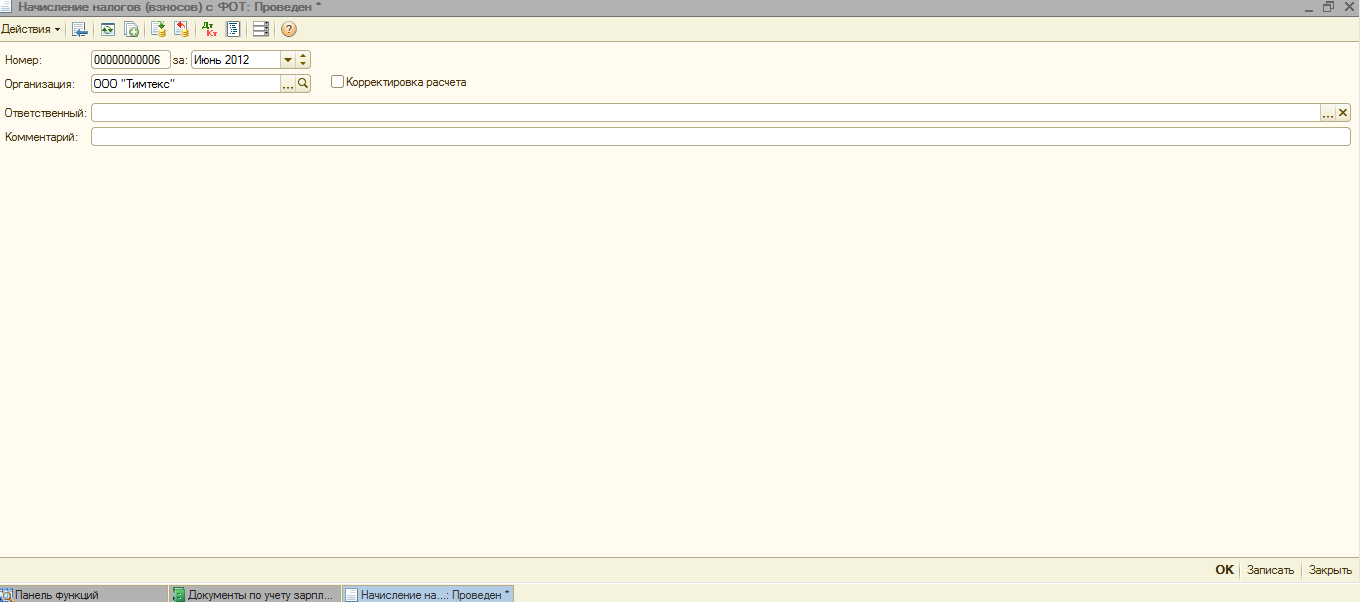Open the Организация selection ellipsis button
This screenshot has height=602, width=1360.
coord(288,84)
